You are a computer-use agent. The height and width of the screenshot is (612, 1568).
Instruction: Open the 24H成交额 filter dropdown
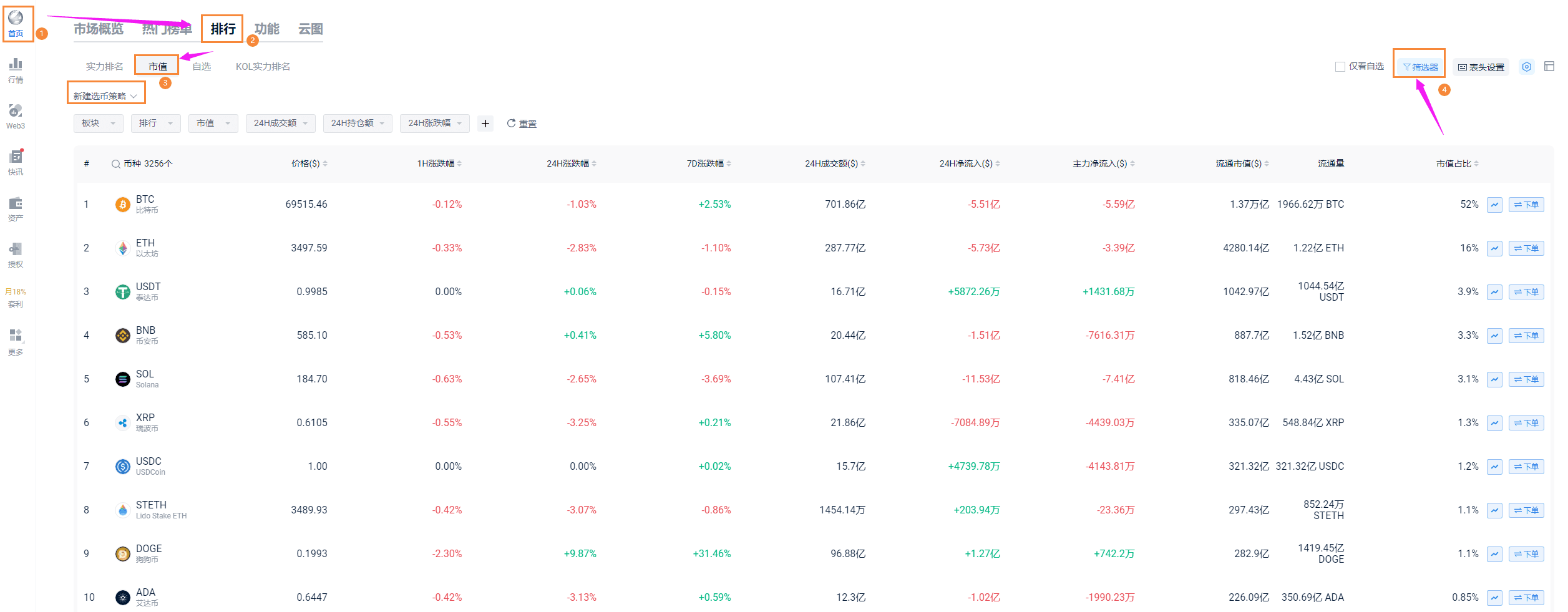(x=281, y=124)
